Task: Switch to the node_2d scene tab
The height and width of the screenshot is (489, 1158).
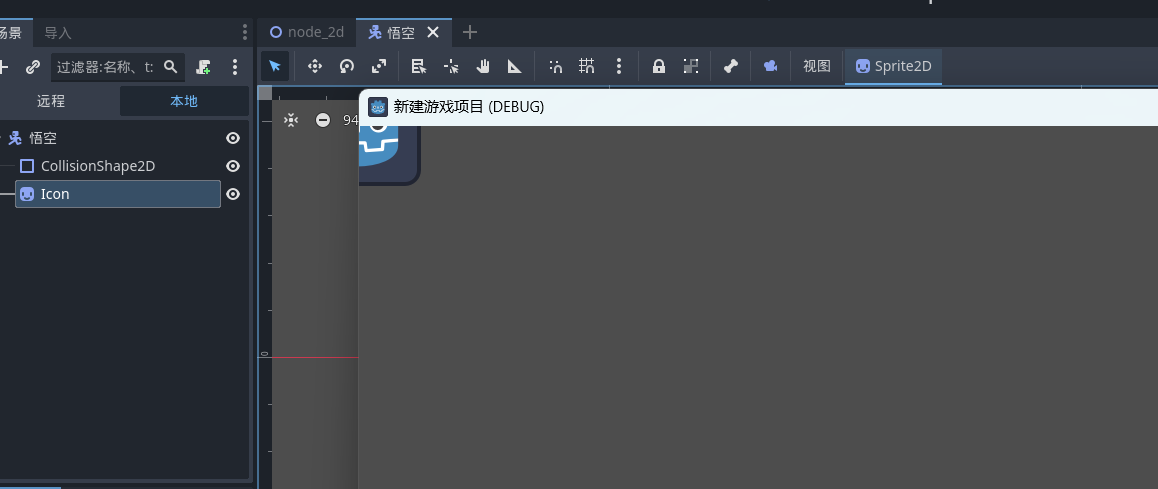Action: [x=307, y=32]
